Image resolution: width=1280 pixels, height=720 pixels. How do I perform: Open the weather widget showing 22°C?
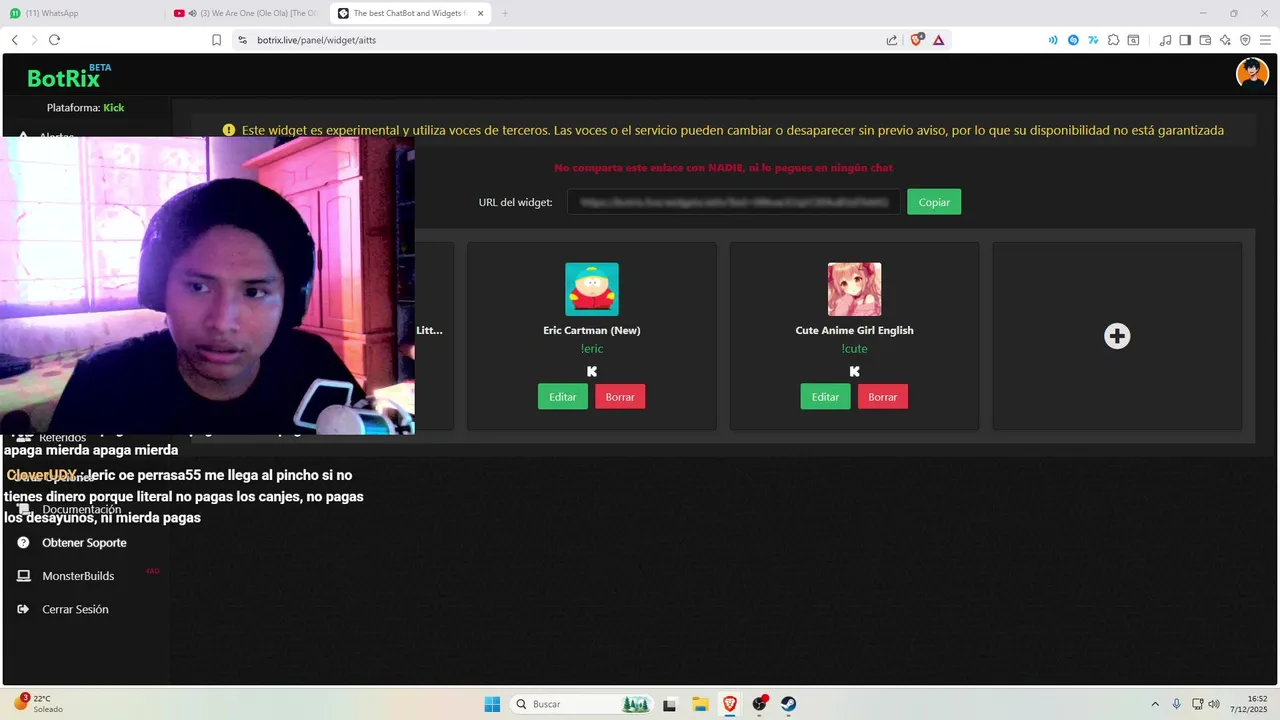(40, 704)
